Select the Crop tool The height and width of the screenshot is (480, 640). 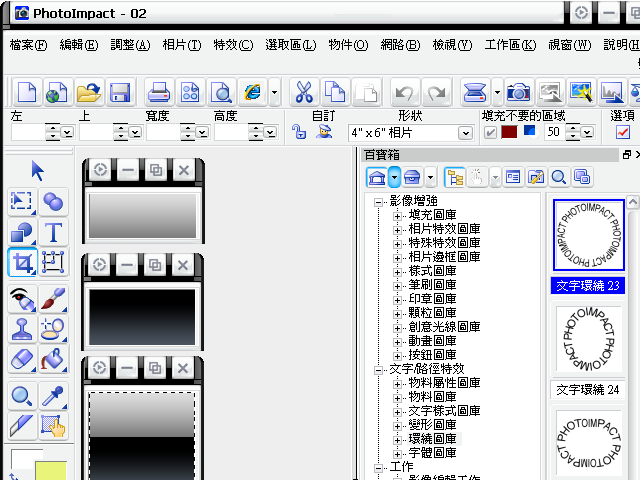pos(22,262)
